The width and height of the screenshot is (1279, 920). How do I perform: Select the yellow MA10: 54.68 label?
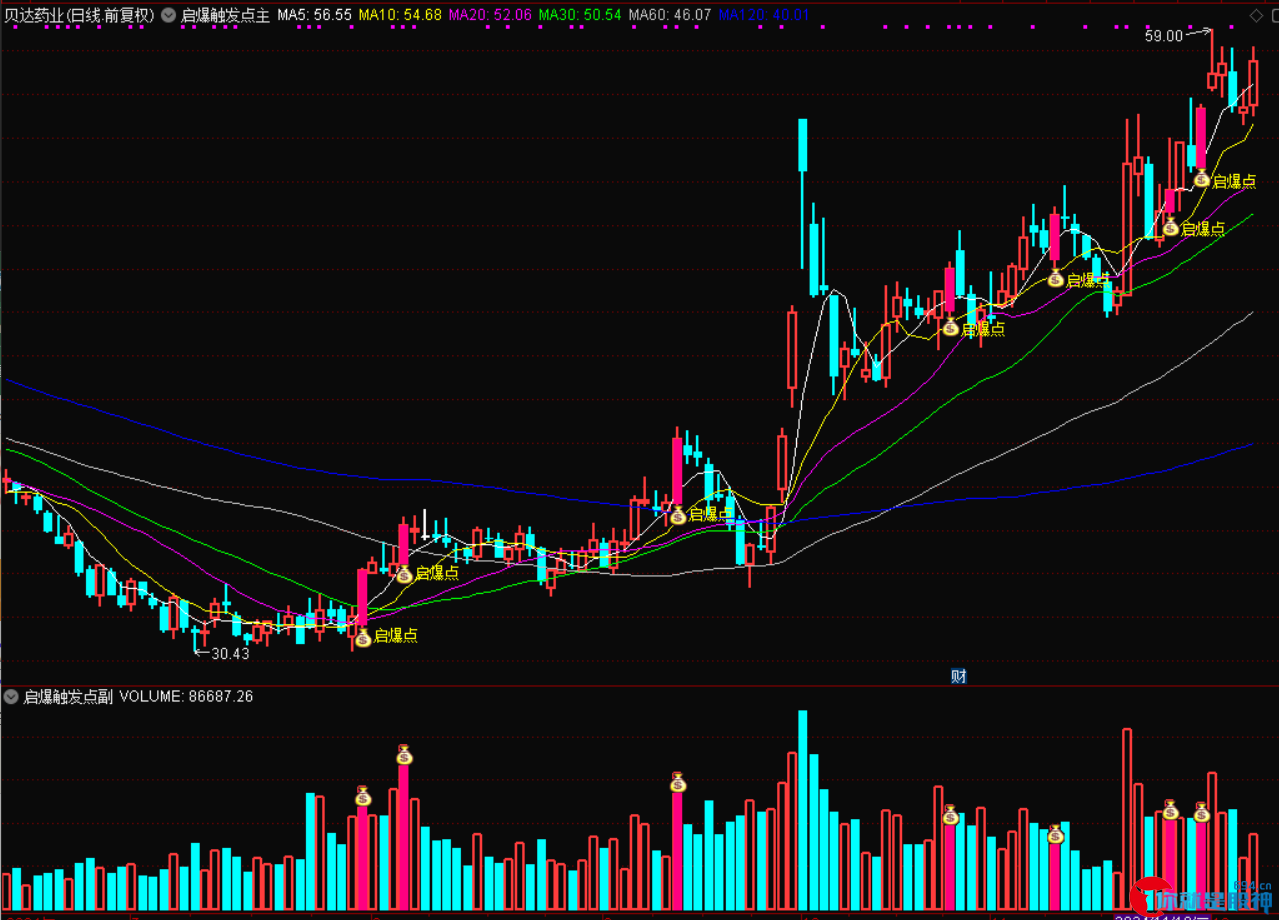coord(399,16)
